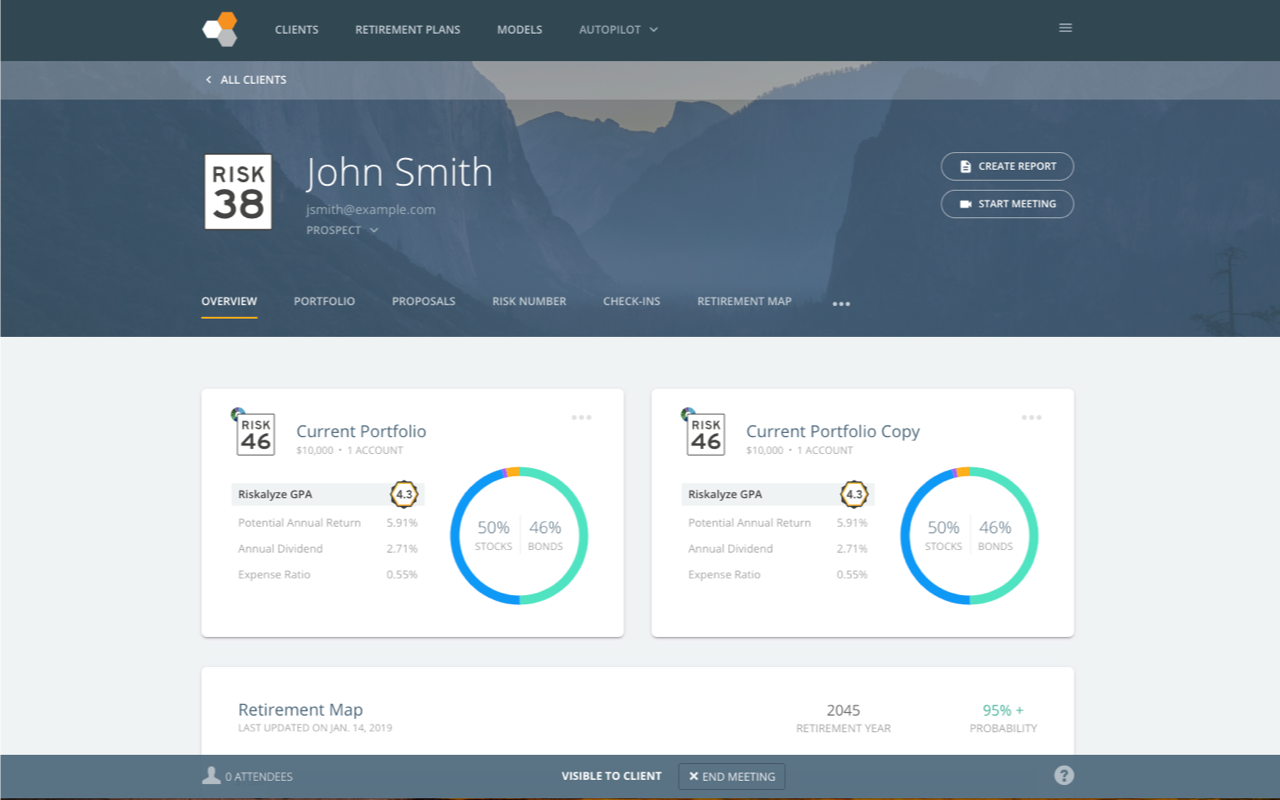The width and height of the screenshot is (1280, 800).
Task: Click the stocks-bonds donut chart
Action: [x=520, y=535]
